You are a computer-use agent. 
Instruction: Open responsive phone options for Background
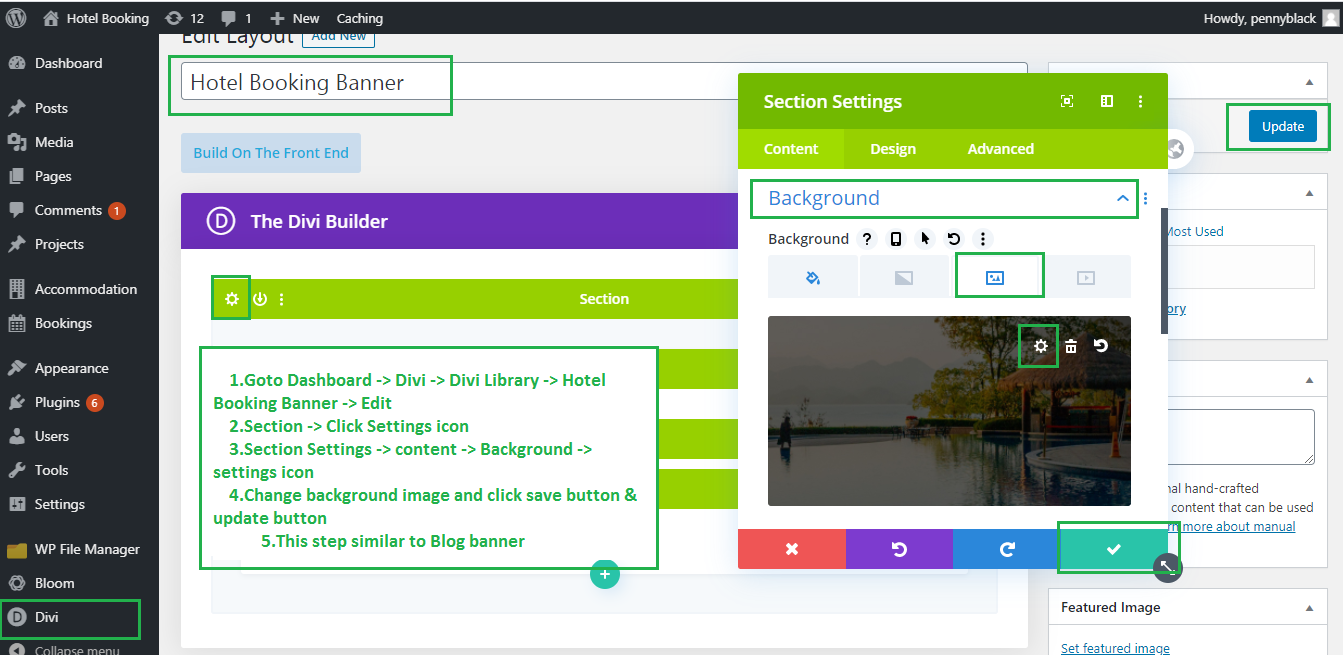pyautogui.click(x=896, y=239)
